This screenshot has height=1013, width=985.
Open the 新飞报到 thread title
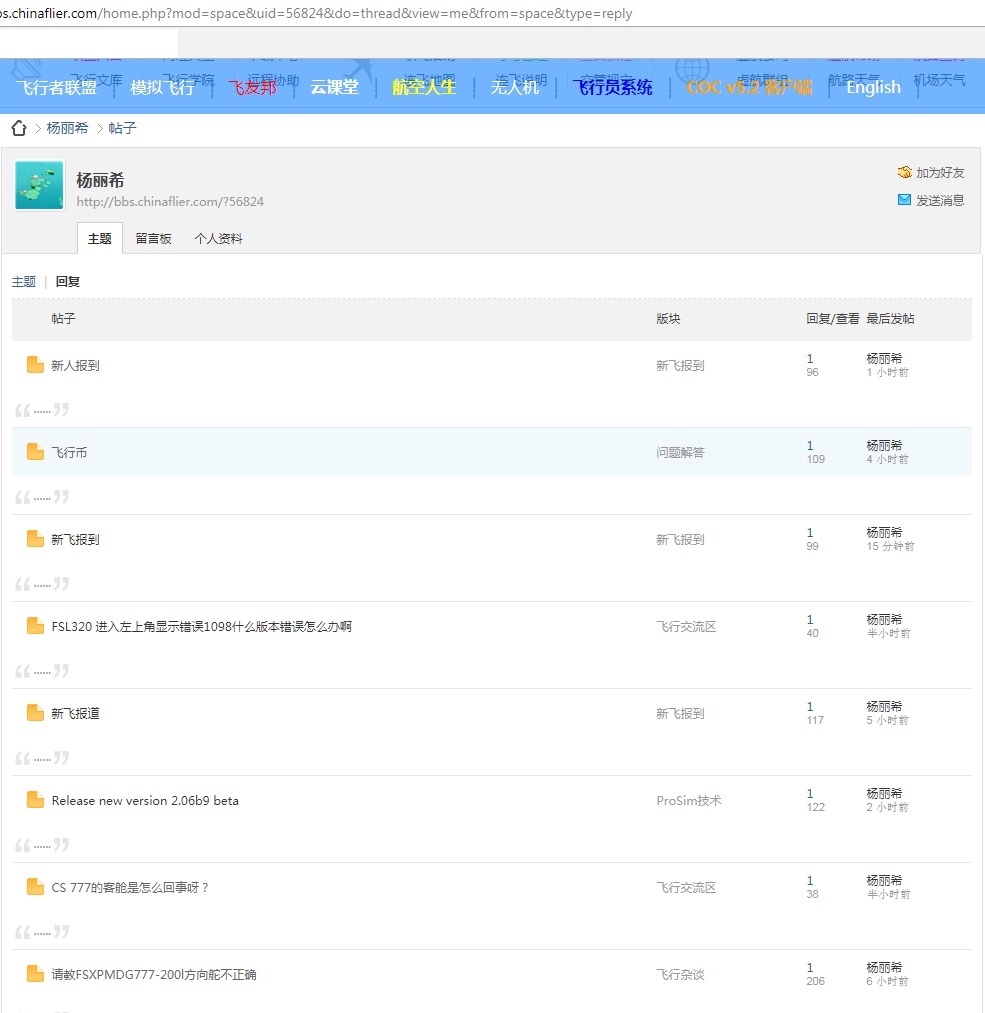76,539
